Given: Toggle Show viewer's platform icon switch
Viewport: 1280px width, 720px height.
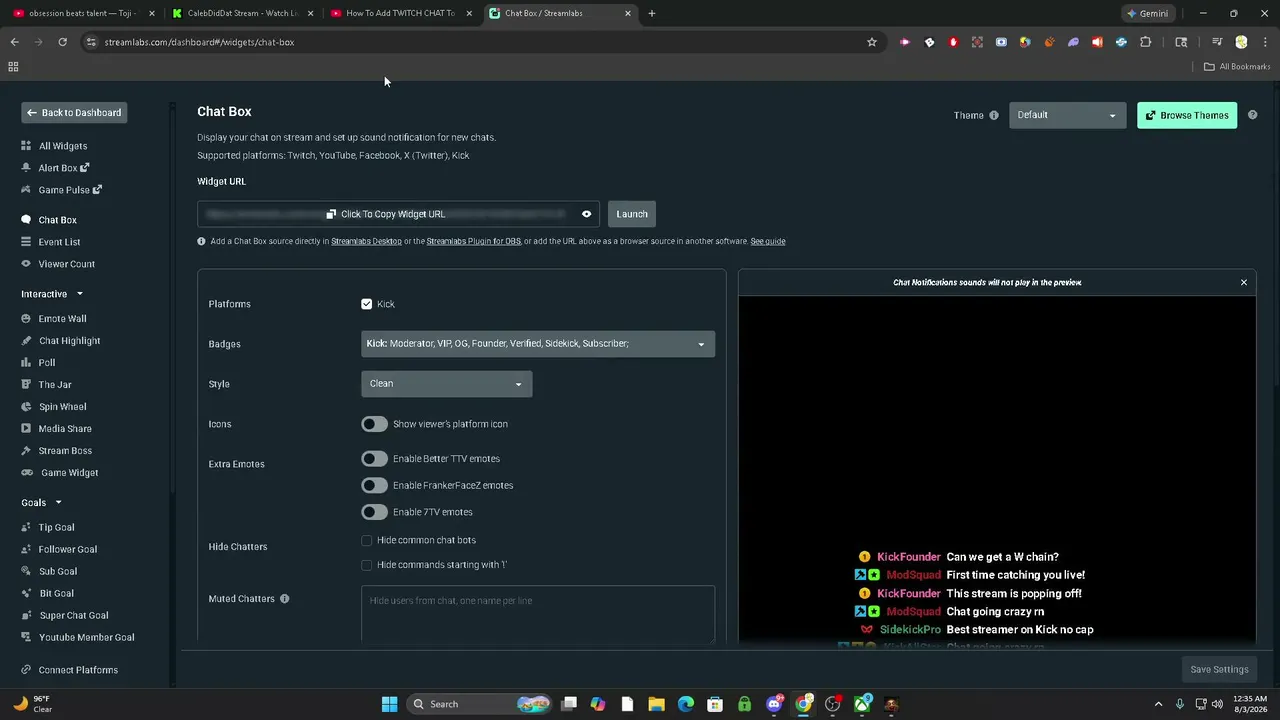Looking at the screenshot, I should tap(374, 424).
